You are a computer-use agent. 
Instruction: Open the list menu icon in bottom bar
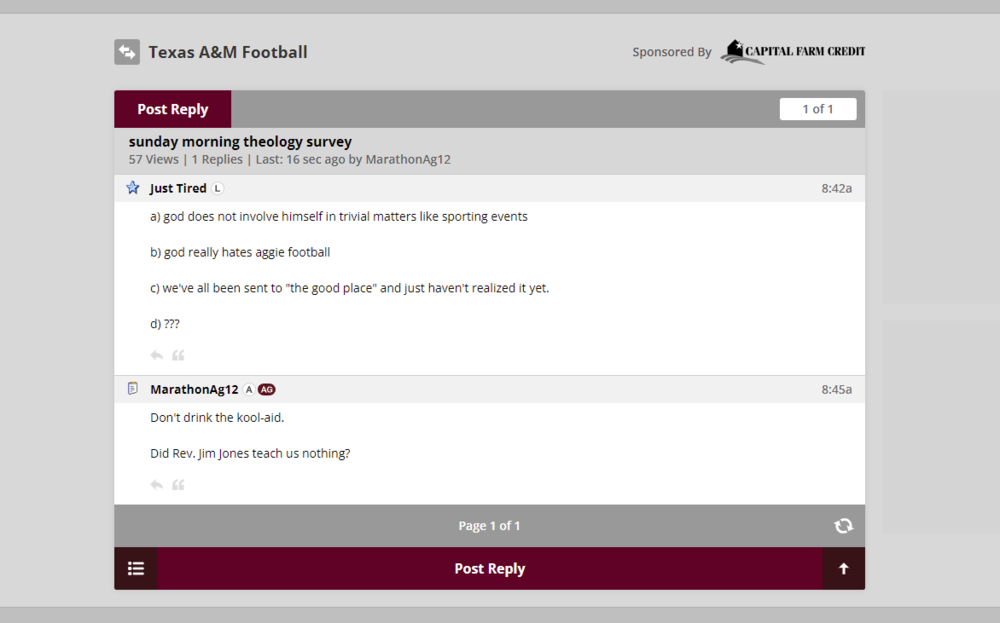point(136,568)
